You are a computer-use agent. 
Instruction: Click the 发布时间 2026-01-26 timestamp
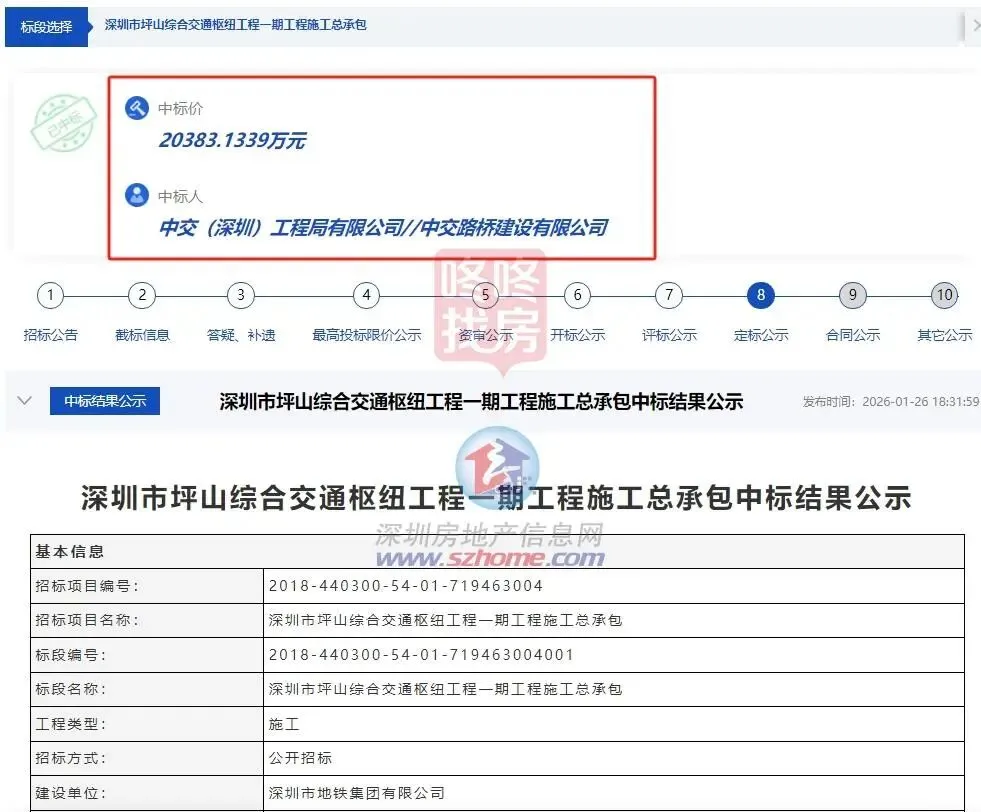(x=891, y=402)
